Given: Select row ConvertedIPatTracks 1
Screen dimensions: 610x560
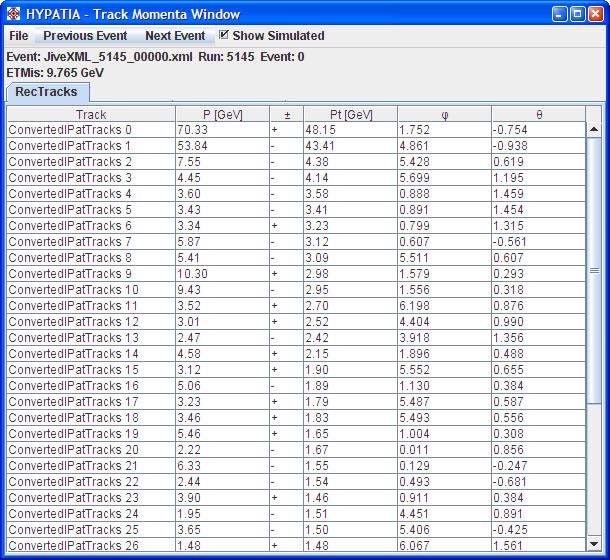Looking at the screenshot, I should (x=296, y=146).
